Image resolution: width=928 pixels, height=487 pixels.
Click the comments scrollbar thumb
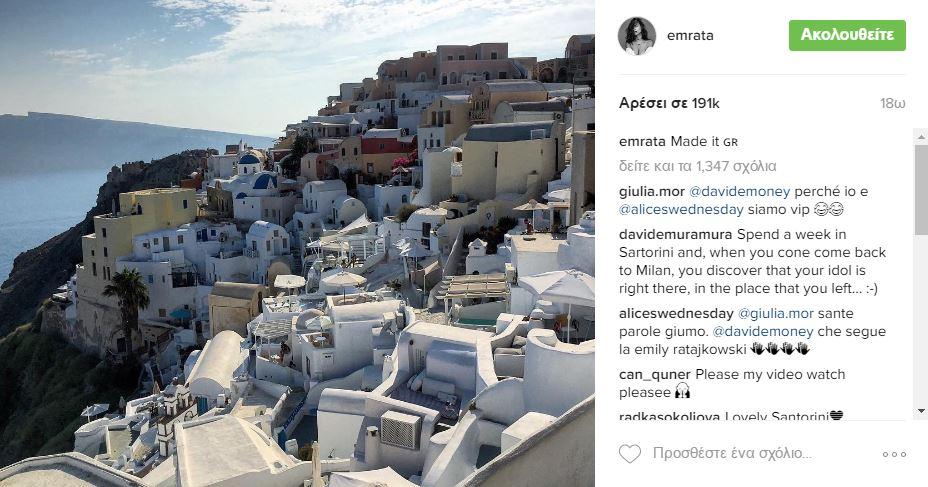click(x=920, y=189)
